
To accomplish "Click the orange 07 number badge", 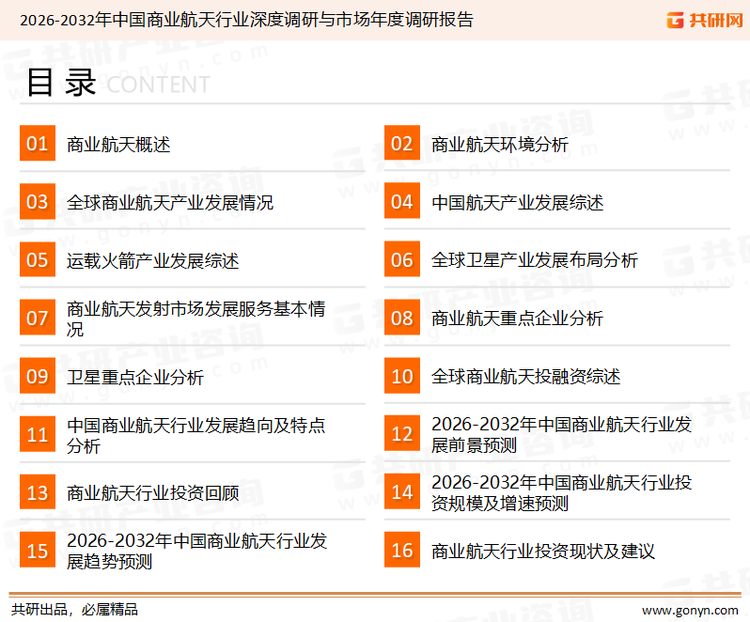I will pyautogui.click(x=37, y=318).
